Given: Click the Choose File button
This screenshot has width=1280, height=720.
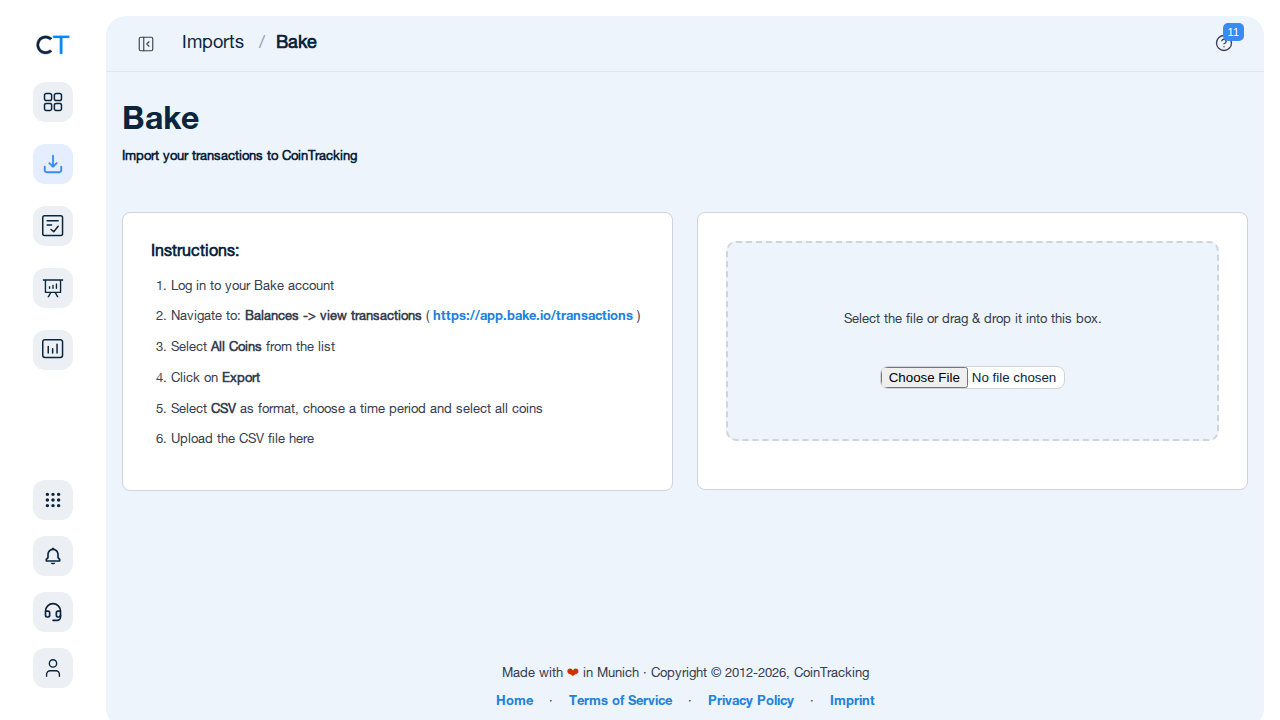Looking at the screenshot, I should pyautogui.click(x=924, y=377).
